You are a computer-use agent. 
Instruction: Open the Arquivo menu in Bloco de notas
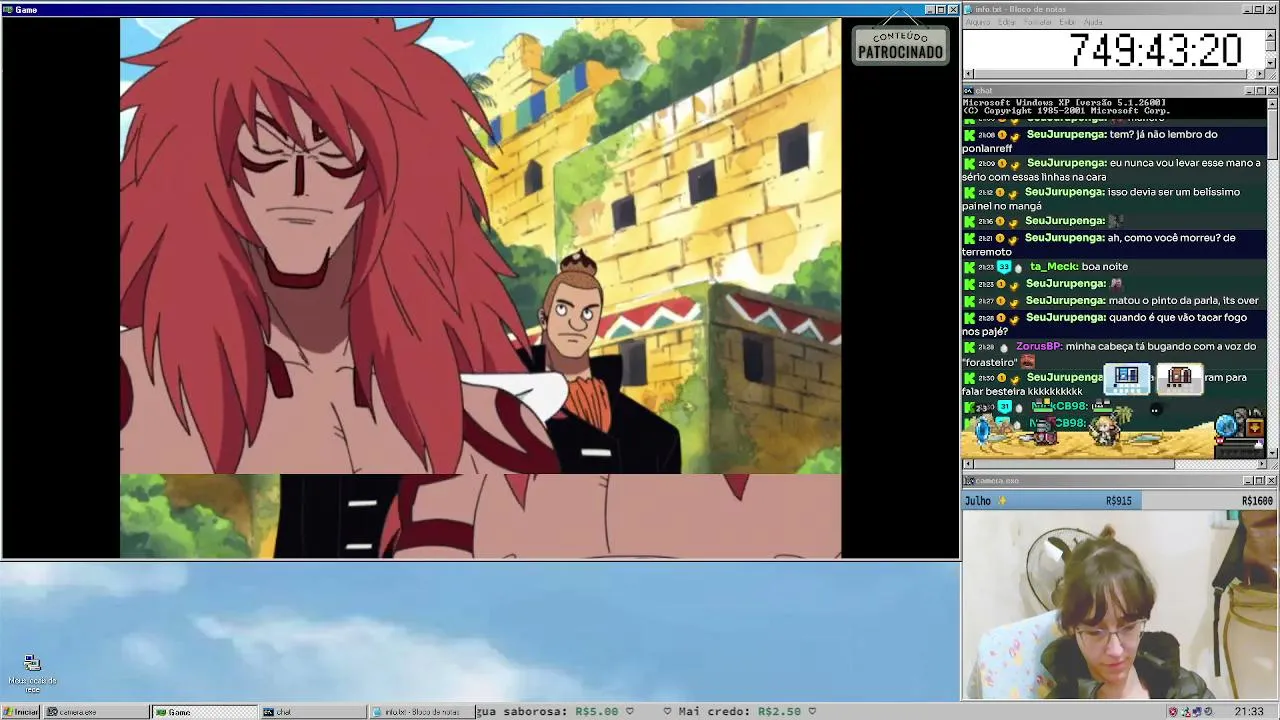[977, 22]
